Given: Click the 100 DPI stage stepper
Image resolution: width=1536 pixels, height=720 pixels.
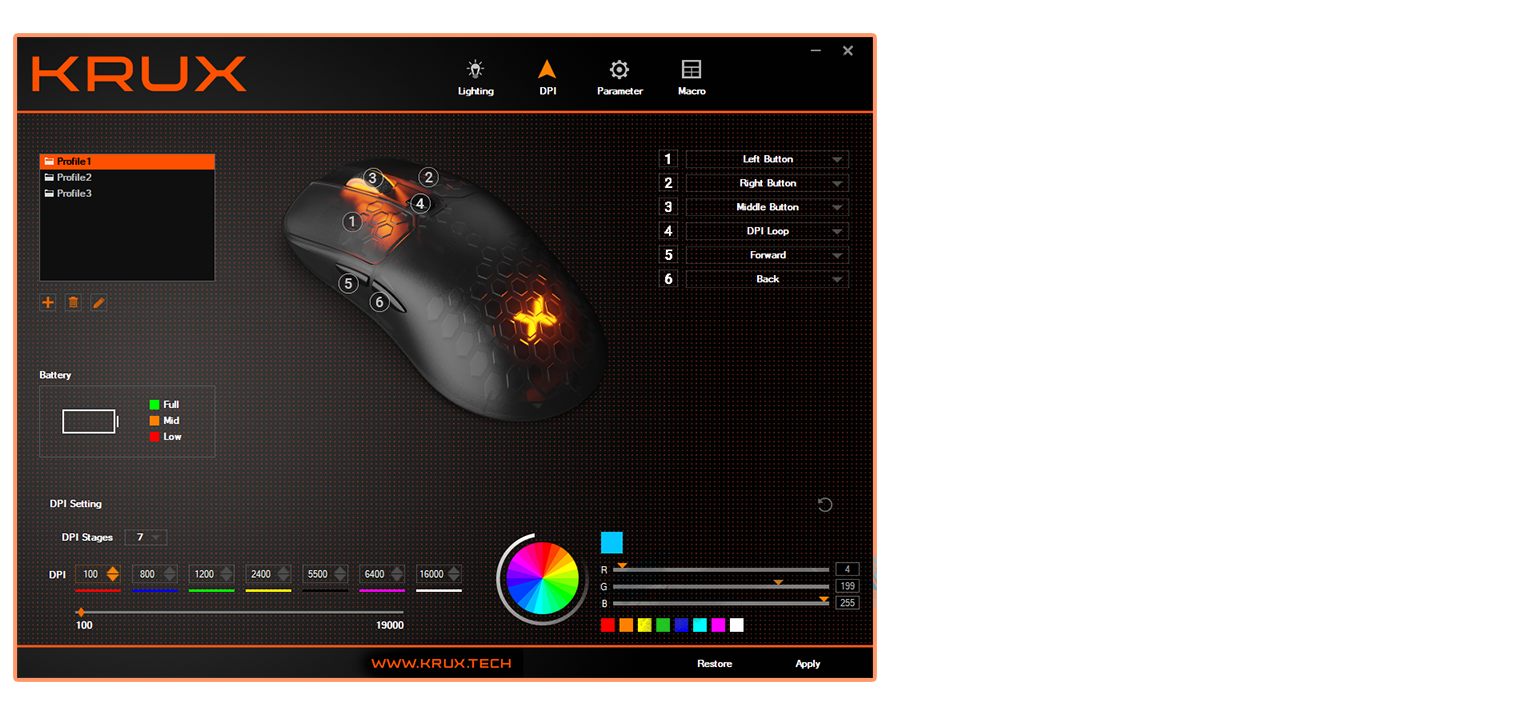Looking at the screenshot, I should pos(113,574).
